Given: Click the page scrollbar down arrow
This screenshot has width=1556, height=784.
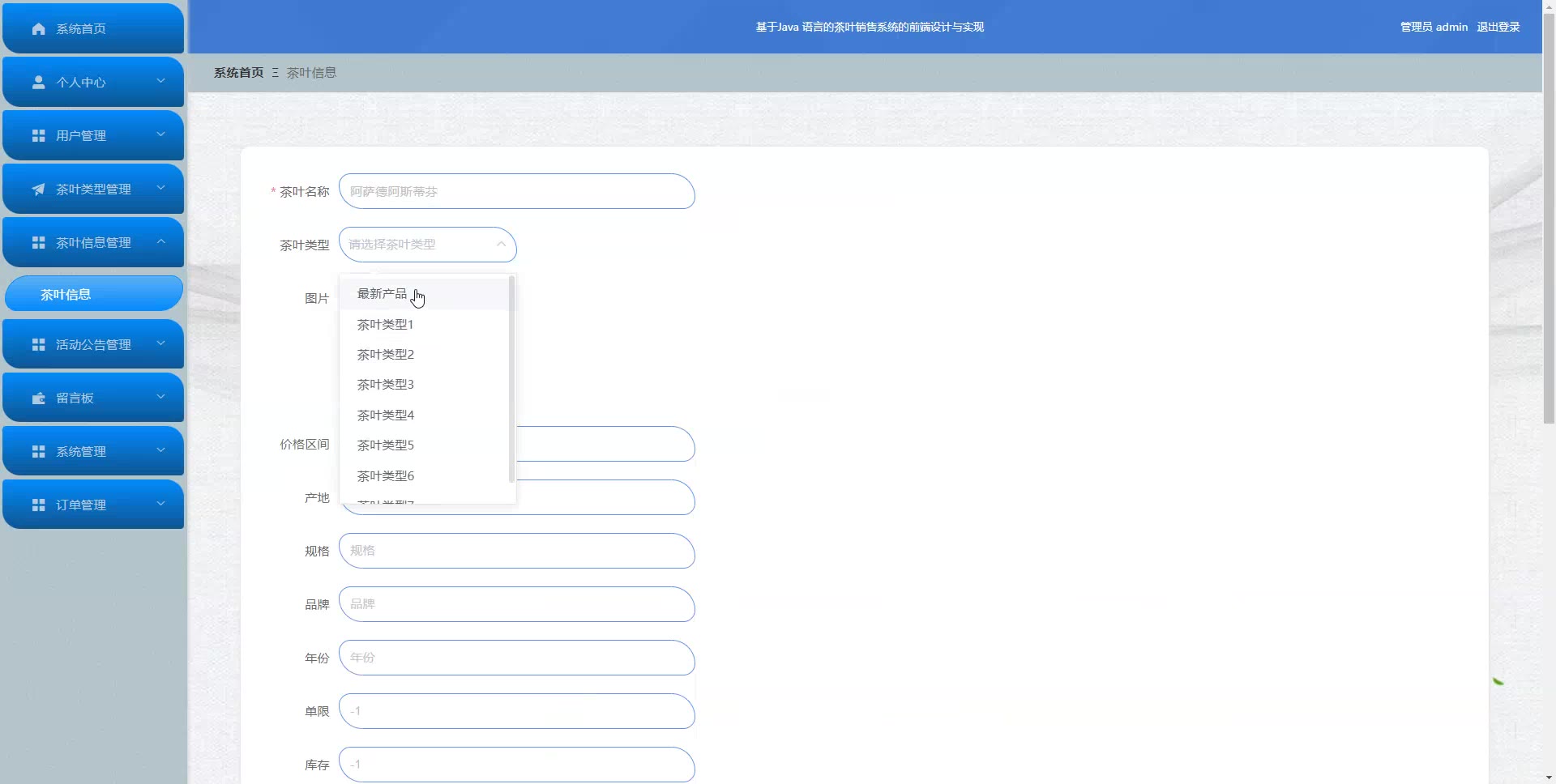Looking at the screenshot, I should (1549, 778).
